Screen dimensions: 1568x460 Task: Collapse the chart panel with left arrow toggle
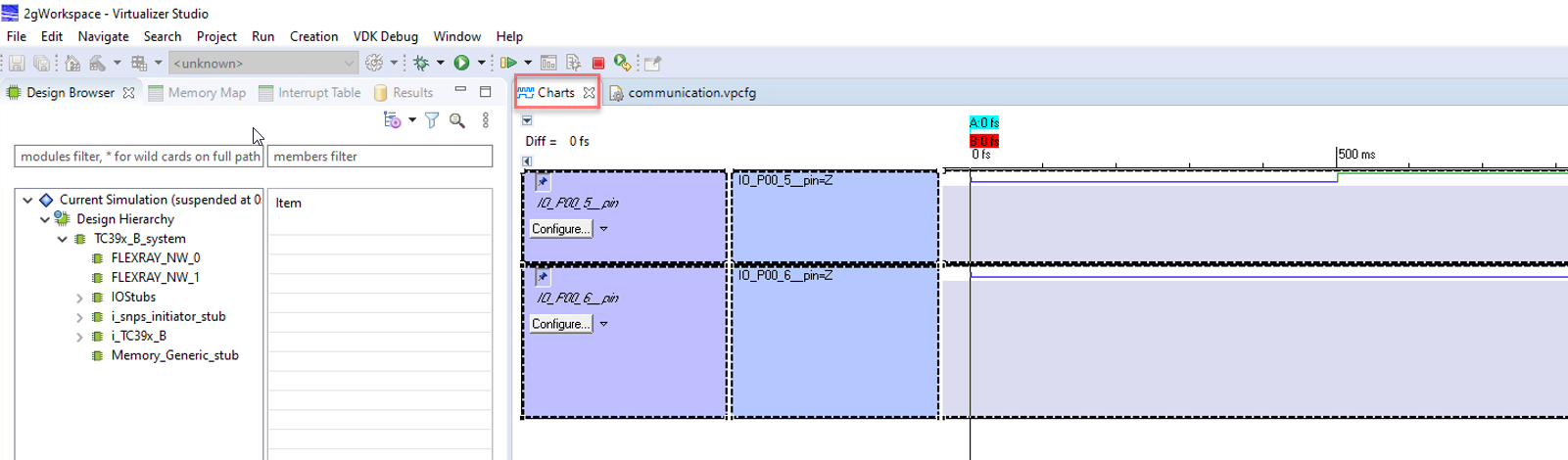coord(527,161)
